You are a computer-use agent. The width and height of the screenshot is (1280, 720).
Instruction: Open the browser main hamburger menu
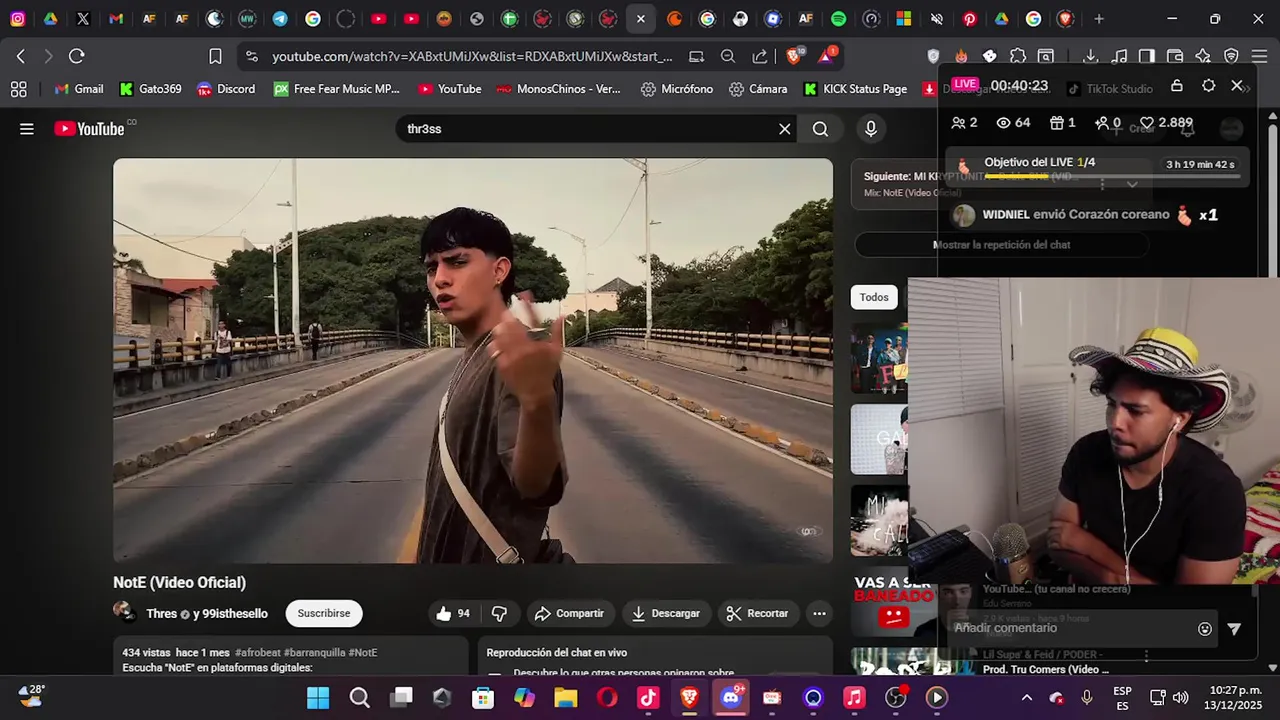tap(1259, 56)
